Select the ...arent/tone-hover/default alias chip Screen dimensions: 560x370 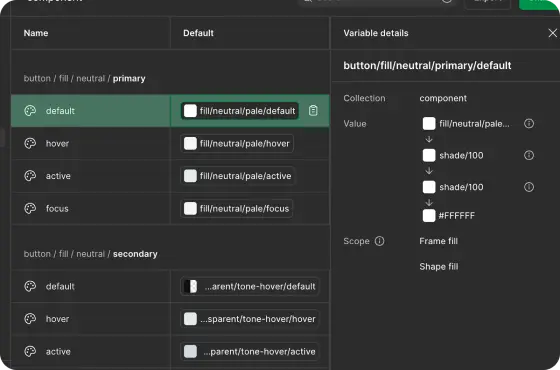coord(250,286)
